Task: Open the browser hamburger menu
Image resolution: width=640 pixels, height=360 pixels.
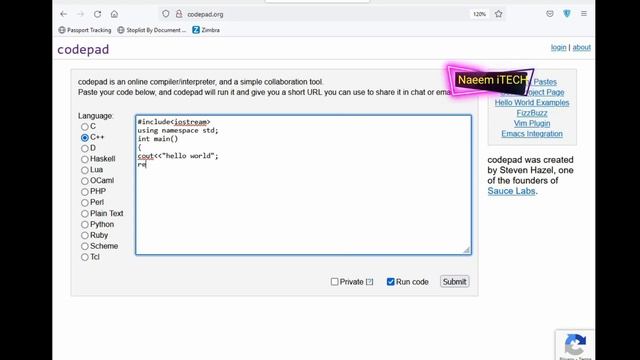Action: tap(584, 14)
